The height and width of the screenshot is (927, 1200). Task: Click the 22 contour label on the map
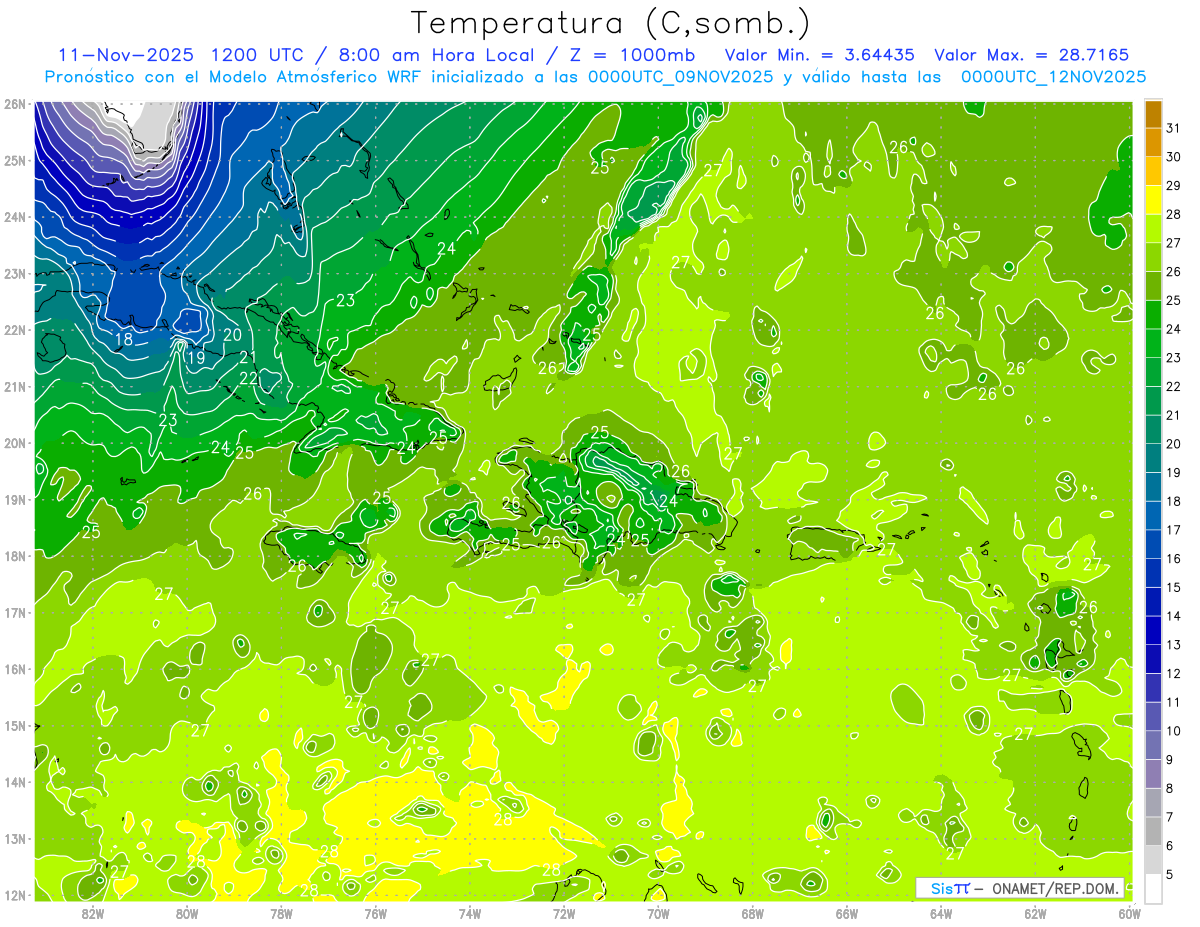[x=249, y=378]
